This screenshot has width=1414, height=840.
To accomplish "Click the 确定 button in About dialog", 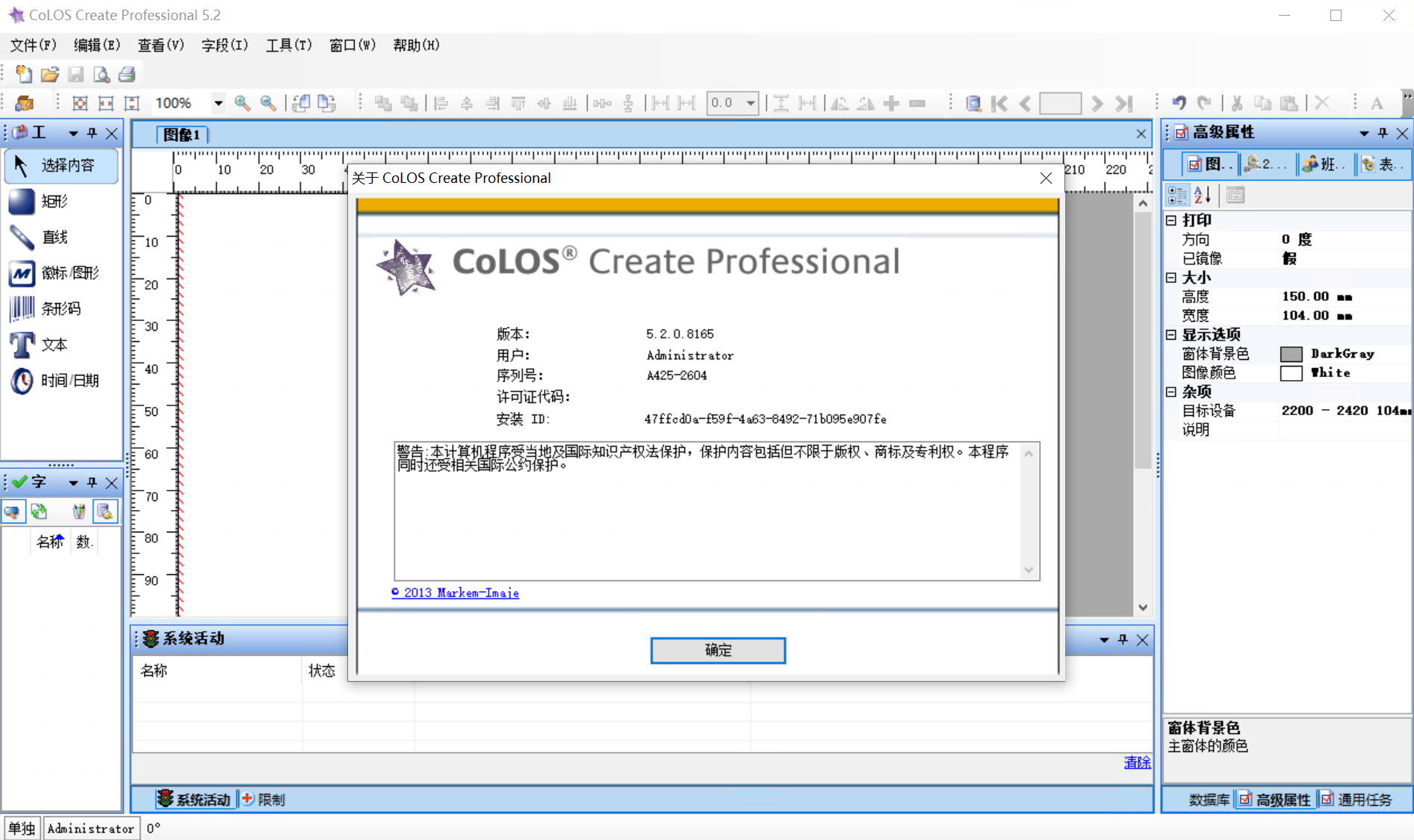I will (x=718, y=650).
